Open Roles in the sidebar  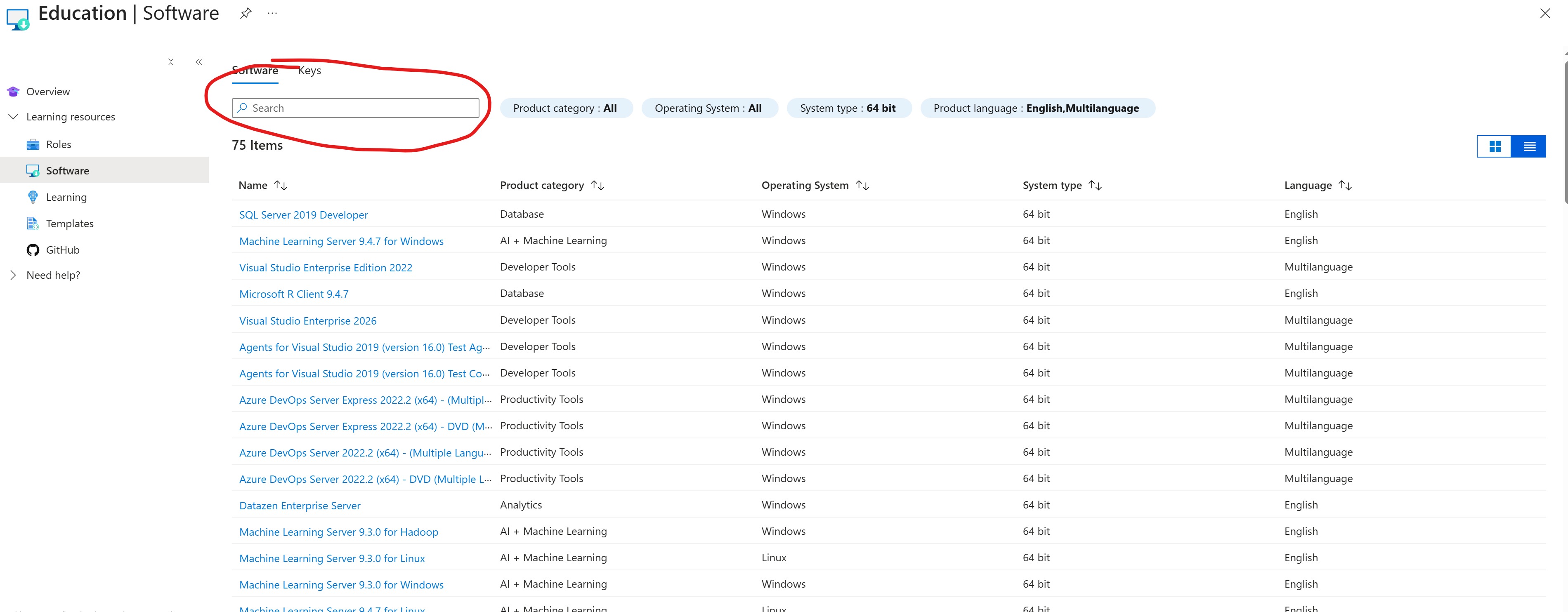pos(59,144)
